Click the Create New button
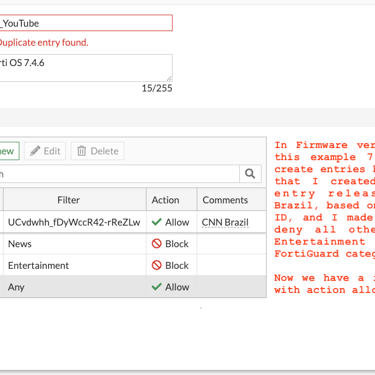375x375 pixels. coord(9,151)
